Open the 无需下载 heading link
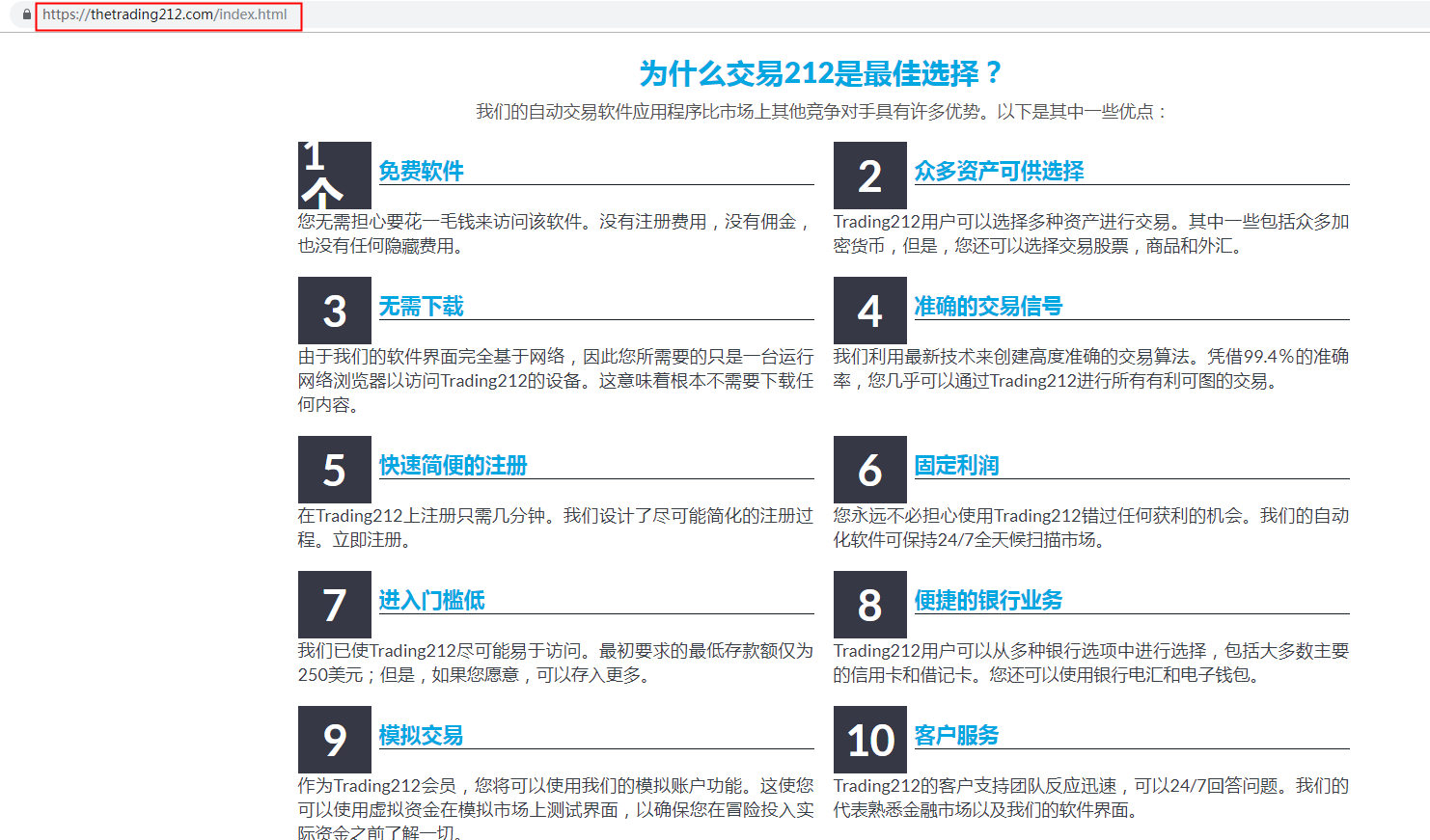The image size is (1430, 840). pos(421,306)
